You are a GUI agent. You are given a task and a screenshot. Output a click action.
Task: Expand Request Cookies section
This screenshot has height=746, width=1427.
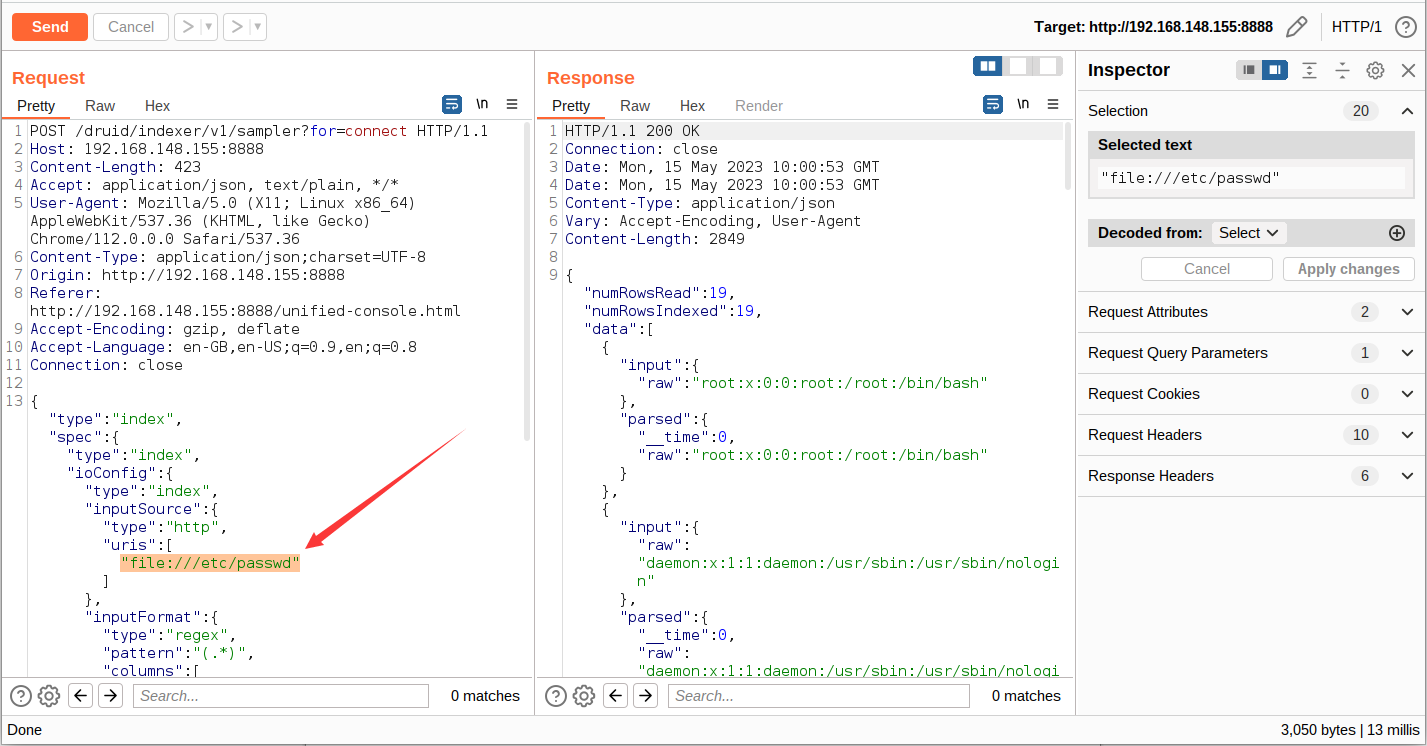coord(1252,394)
